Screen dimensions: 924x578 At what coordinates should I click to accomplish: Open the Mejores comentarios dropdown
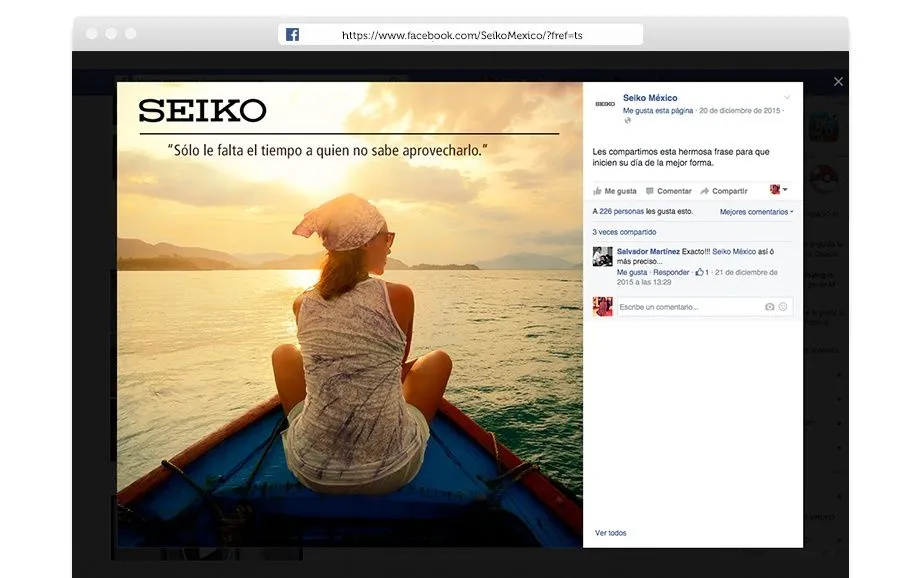(x=754, y=212)
